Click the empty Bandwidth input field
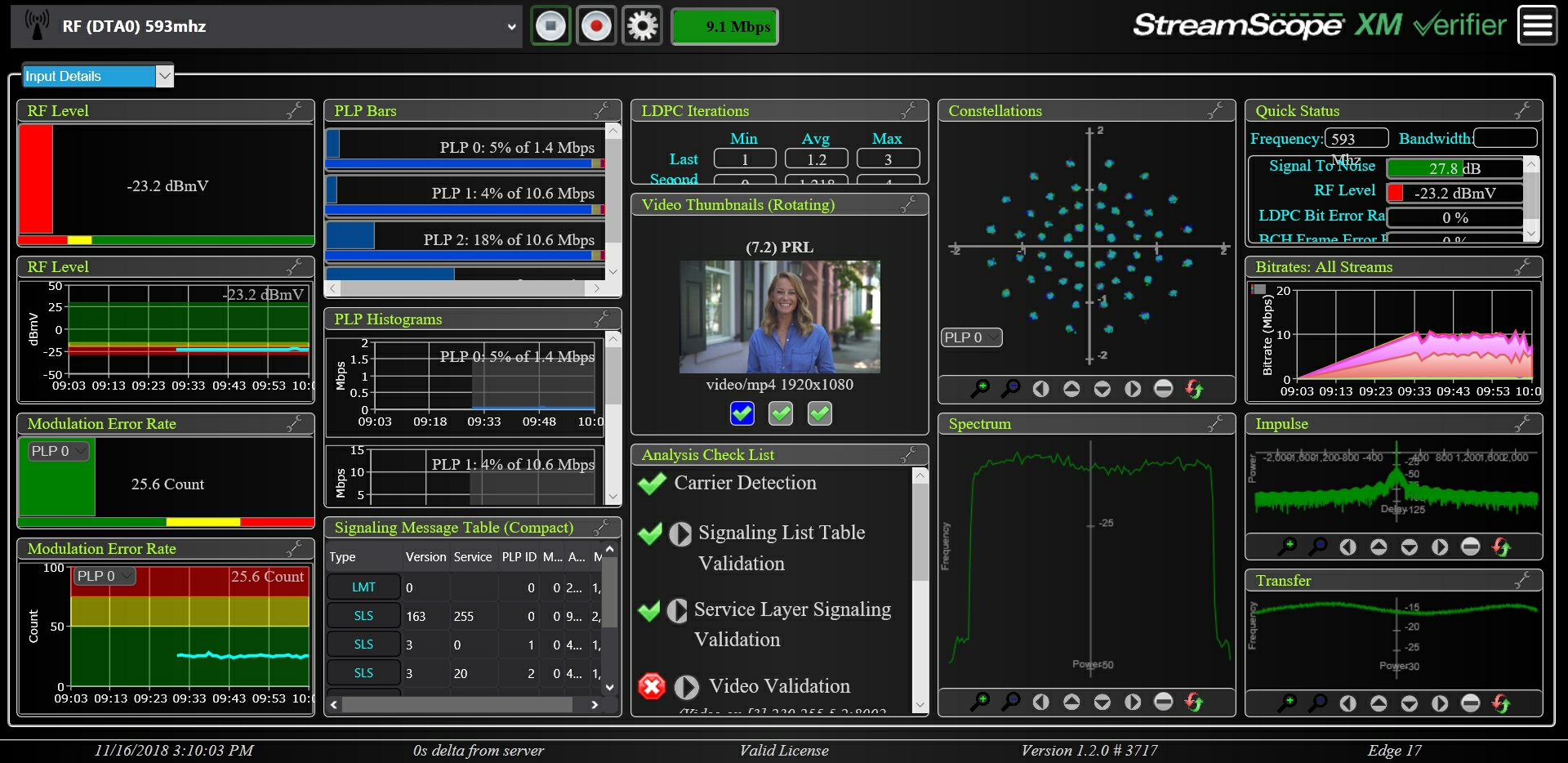 point(1506,138)
